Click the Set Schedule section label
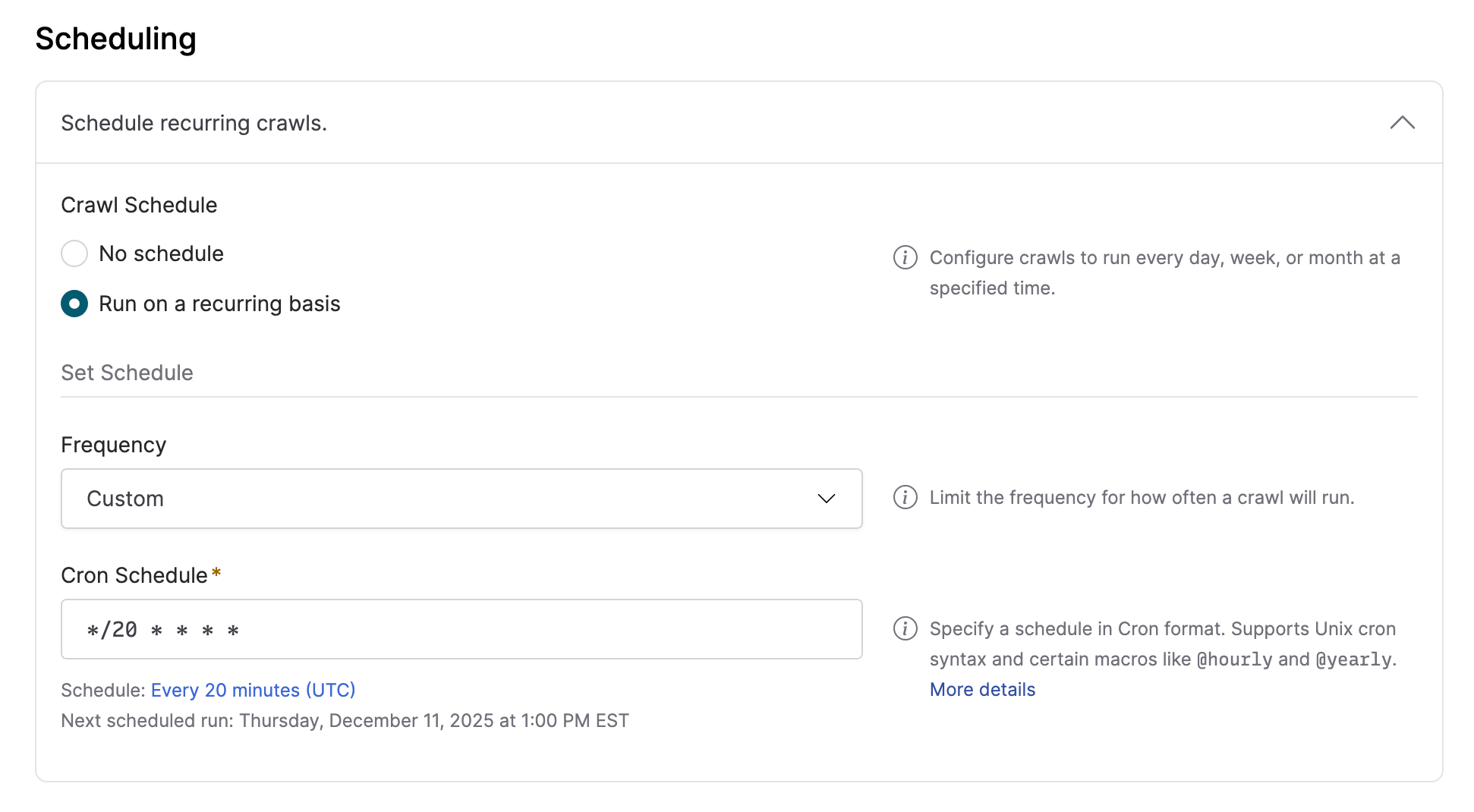The height and width of the screenshot is (812, 1474). point(127,373)
